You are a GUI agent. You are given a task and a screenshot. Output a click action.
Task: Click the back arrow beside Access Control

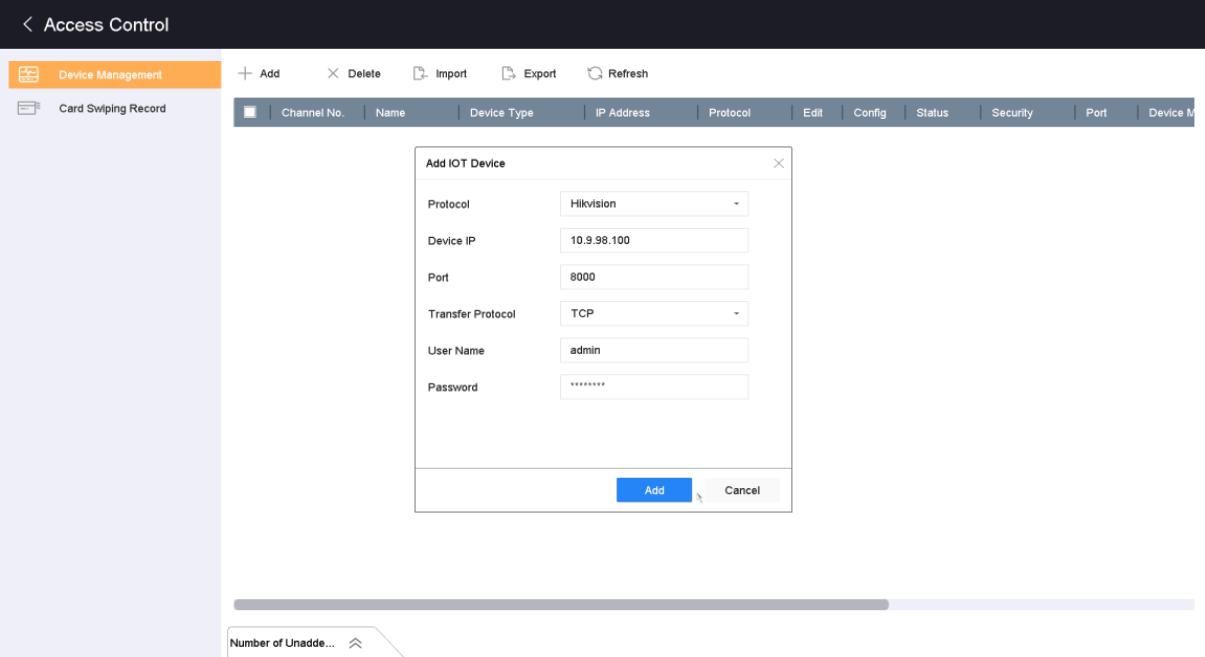[28, 24]
